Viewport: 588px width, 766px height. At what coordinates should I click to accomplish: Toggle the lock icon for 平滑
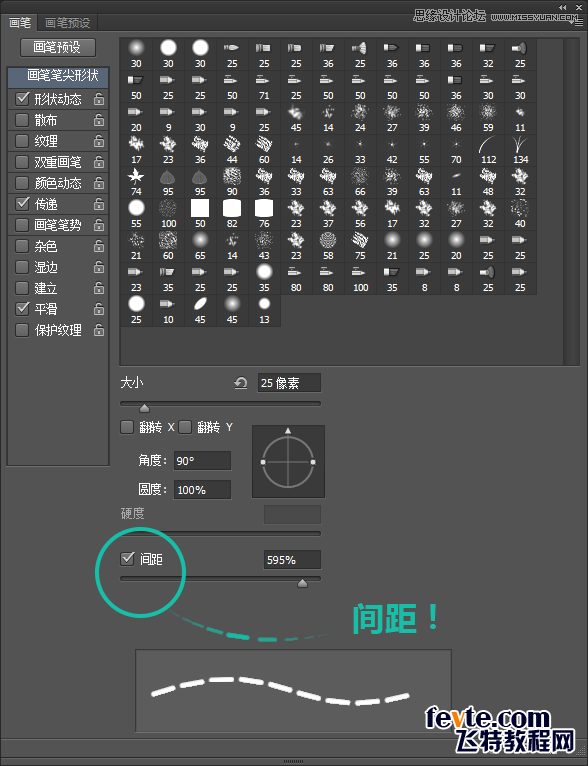click(x=99, y=309)
